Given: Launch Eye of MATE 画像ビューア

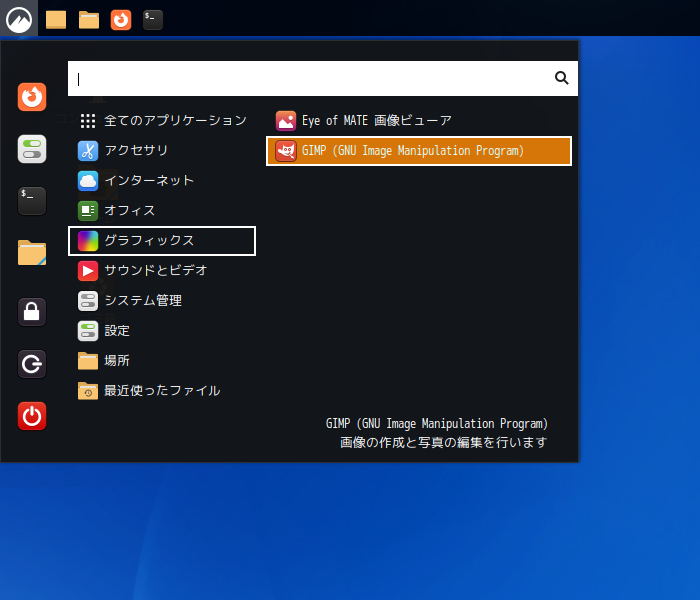Looking at the screenshot, I should coord(419,121).
